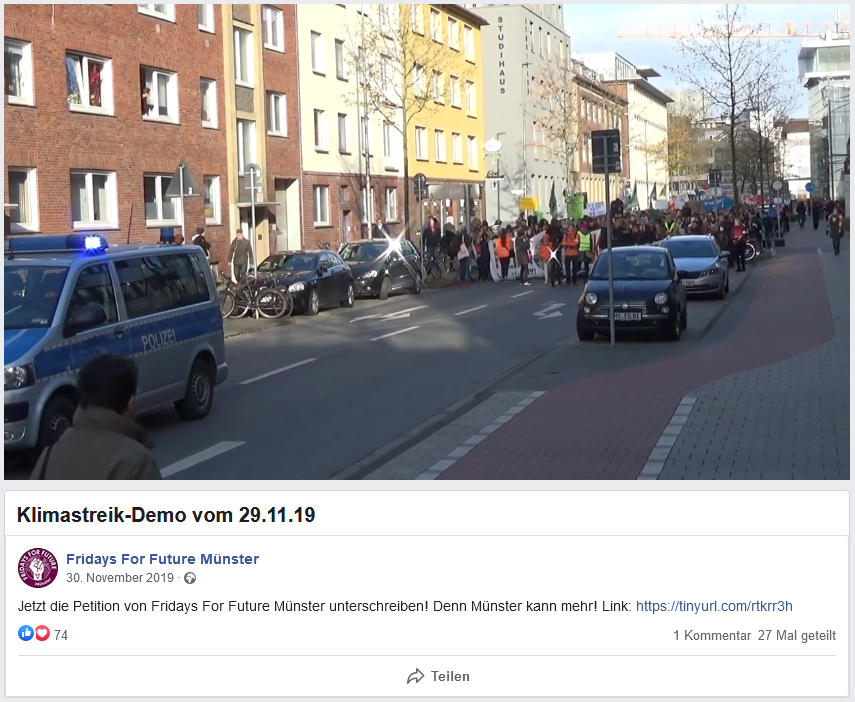
Task: Click the STUDIHAUS sign on the building
Action: point(501,55)
